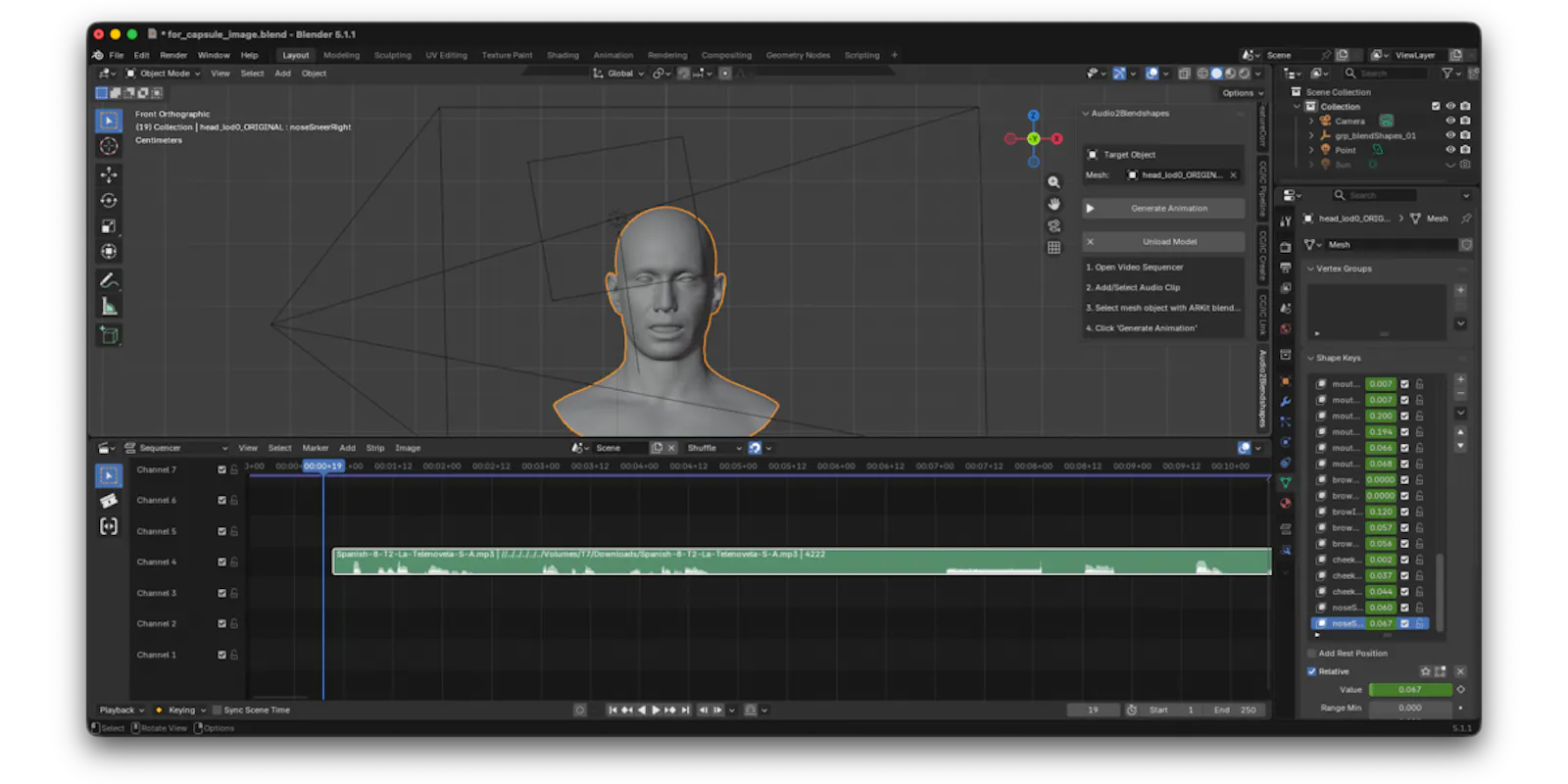Collapse the Vertex Groups panel
This screenshot has height=784, width=1568.
pos(1311,269)
